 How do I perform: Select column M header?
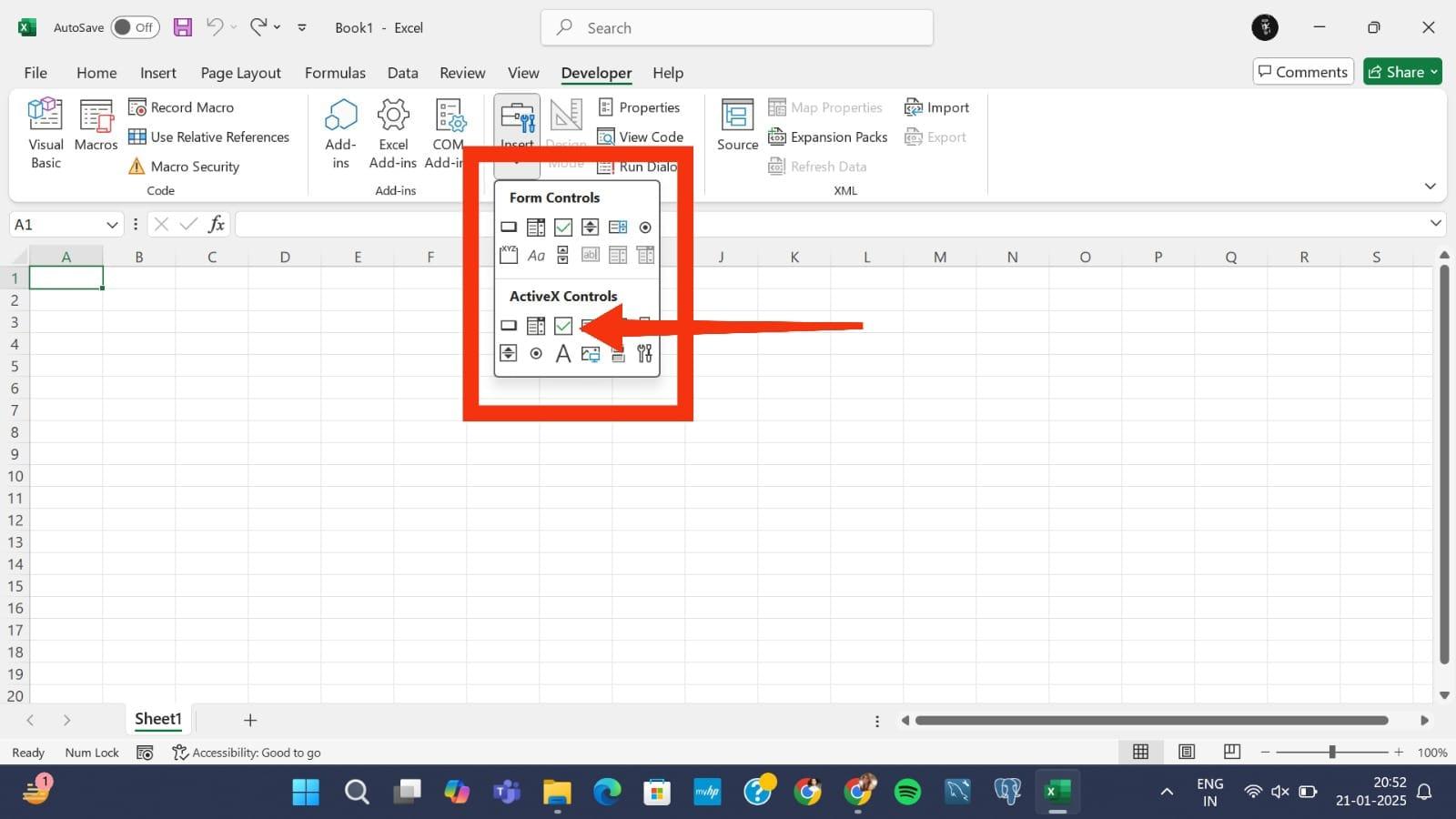point(939,257)
